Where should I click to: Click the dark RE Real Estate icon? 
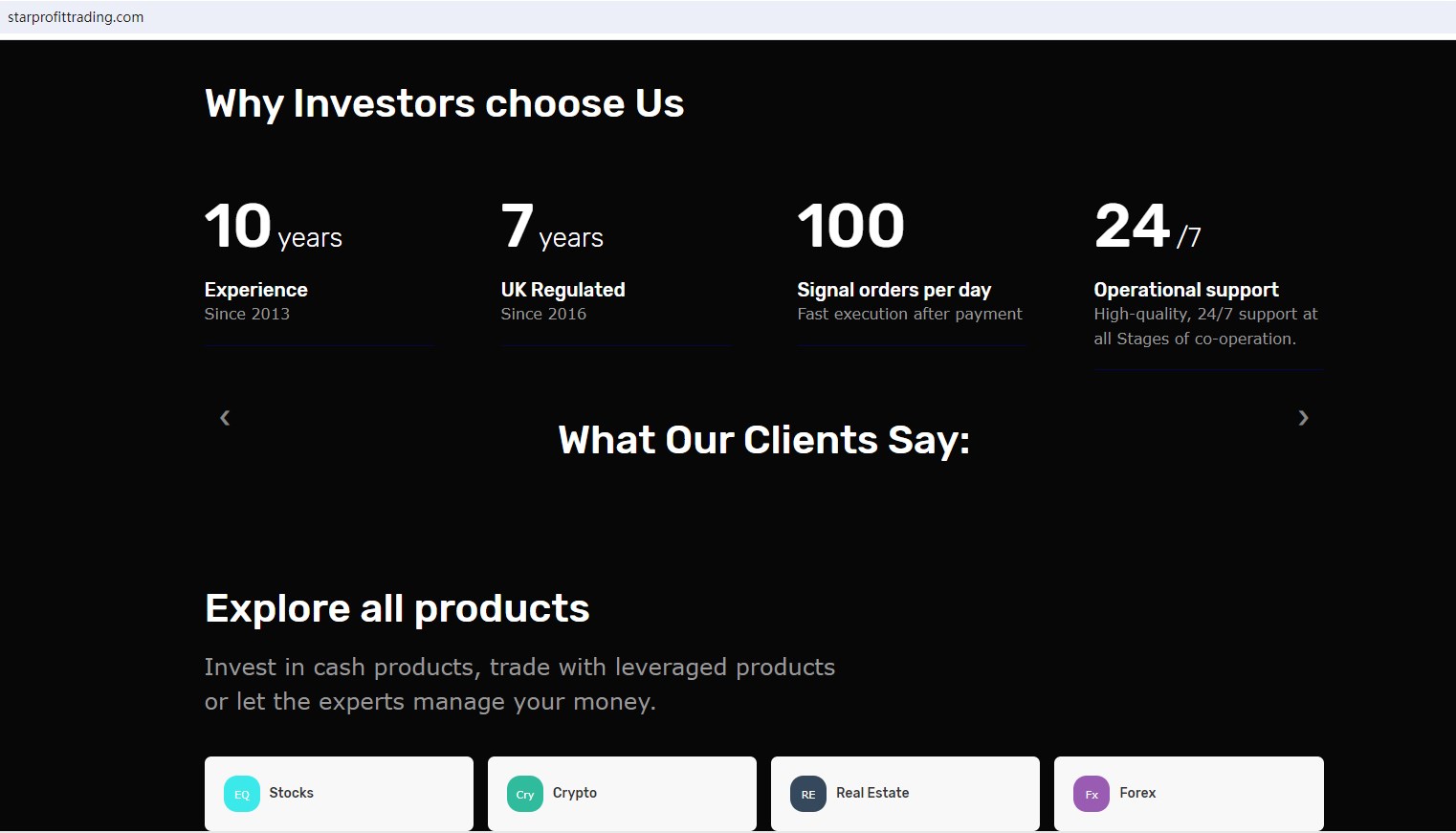tap(808, 794)
